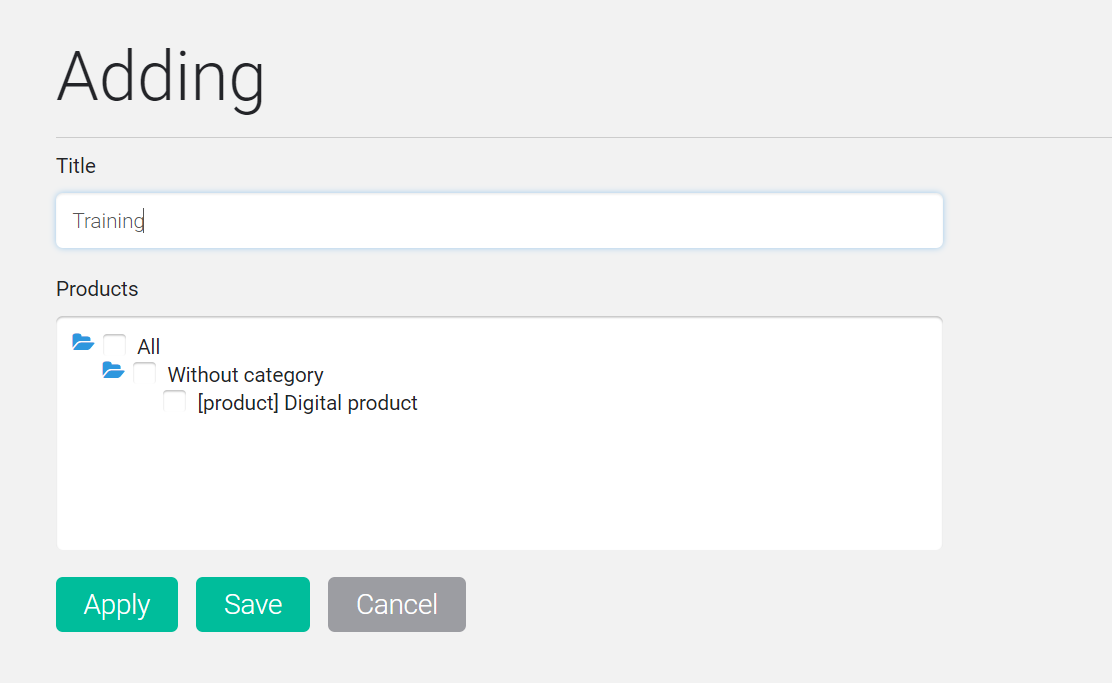Click the "Products" field label

97,289
